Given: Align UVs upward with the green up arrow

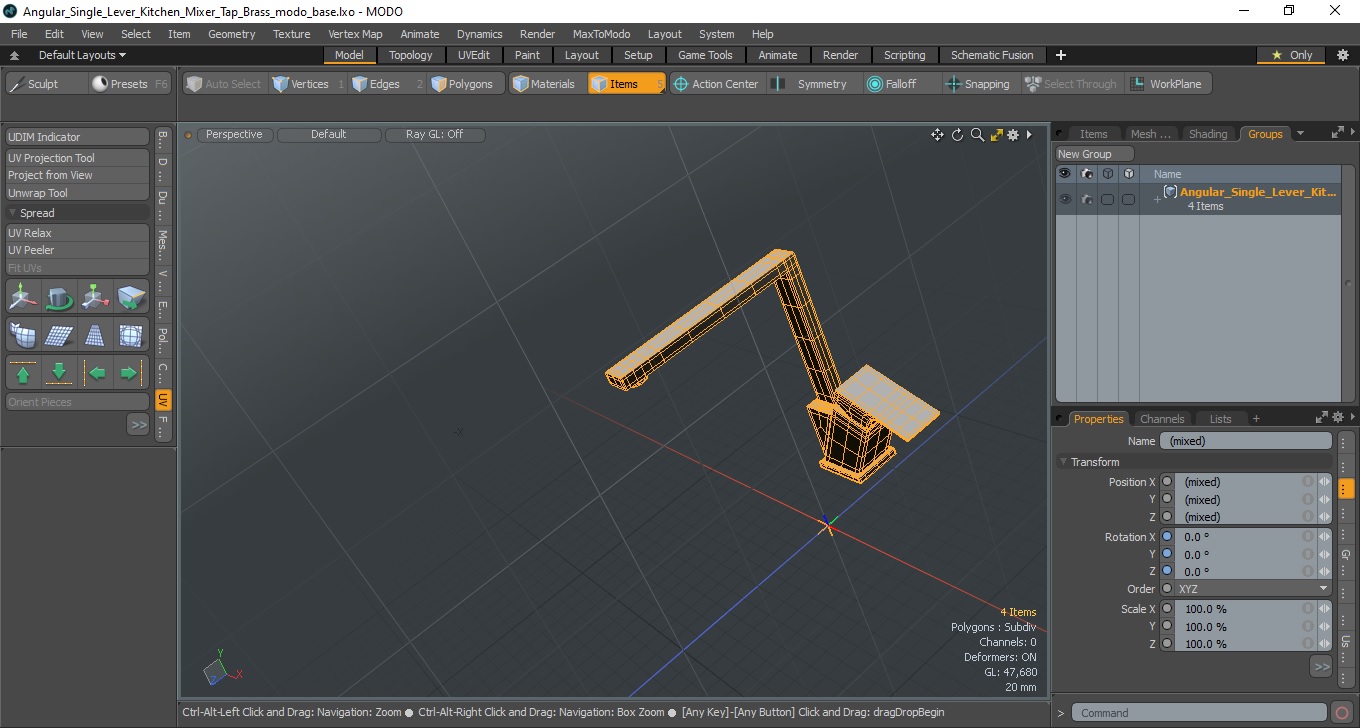Looking at the screenshot, I should point(23,373).
